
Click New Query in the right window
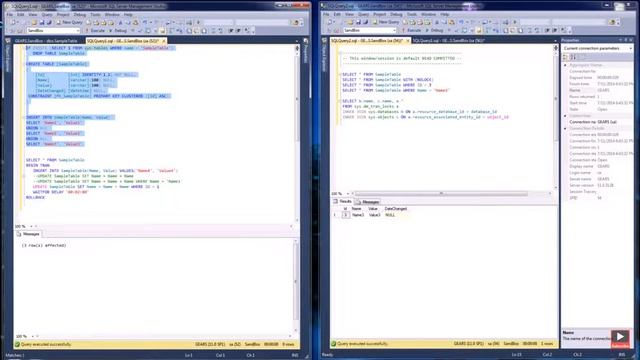point(386,22)
